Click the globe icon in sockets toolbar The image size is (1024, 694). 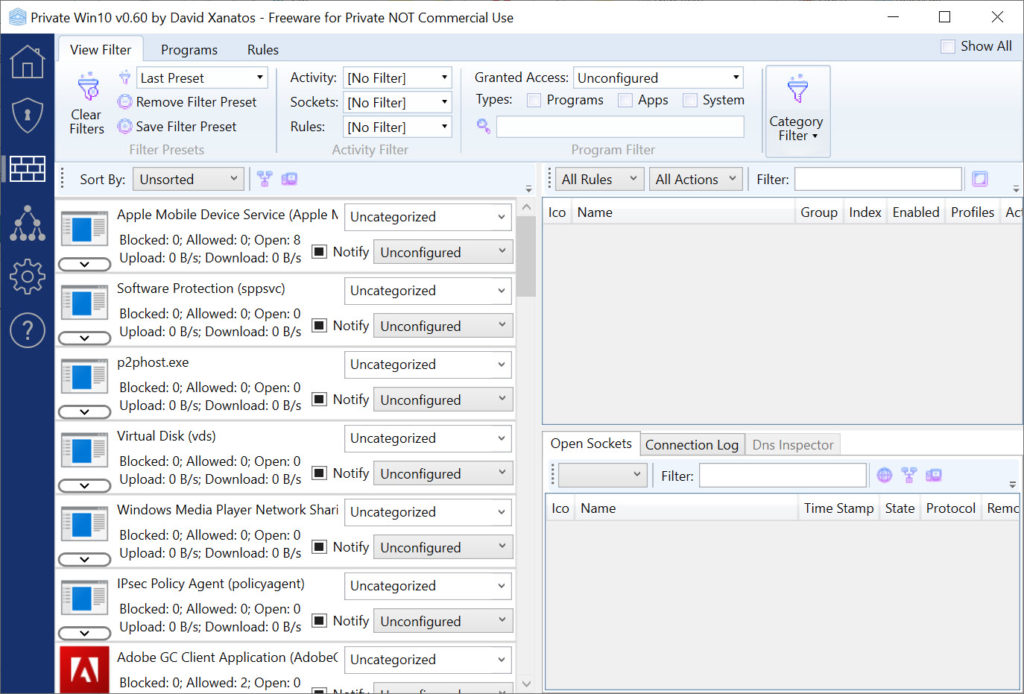(884, 475)
